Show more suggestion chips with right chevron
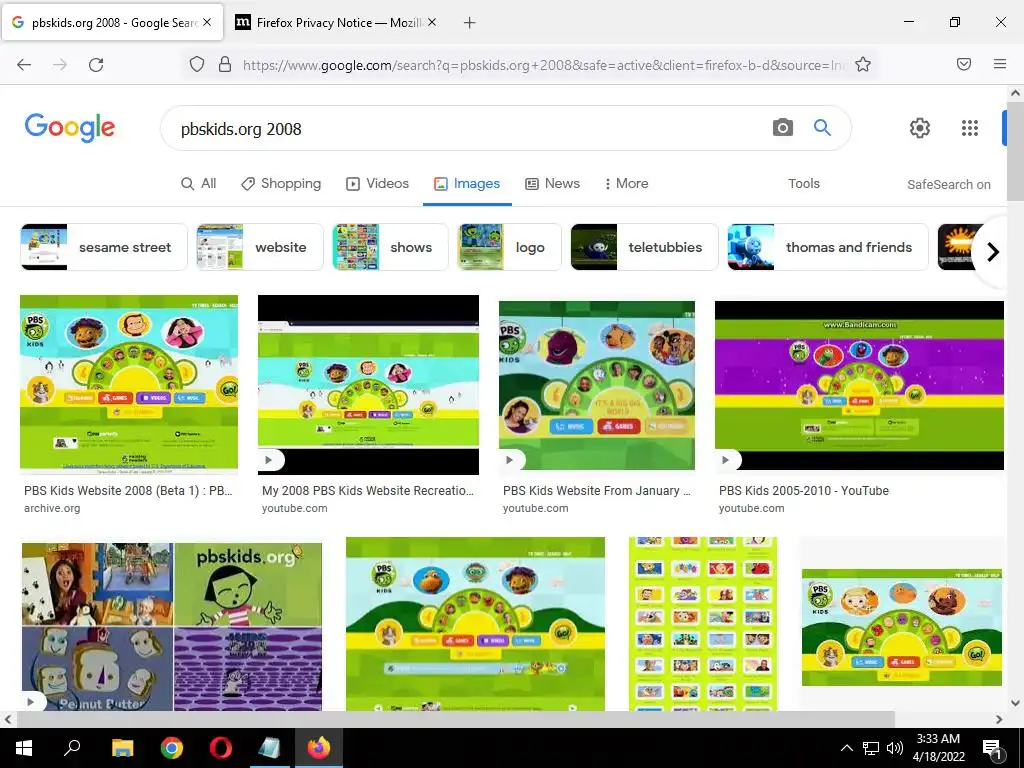 tap(993, 251)
